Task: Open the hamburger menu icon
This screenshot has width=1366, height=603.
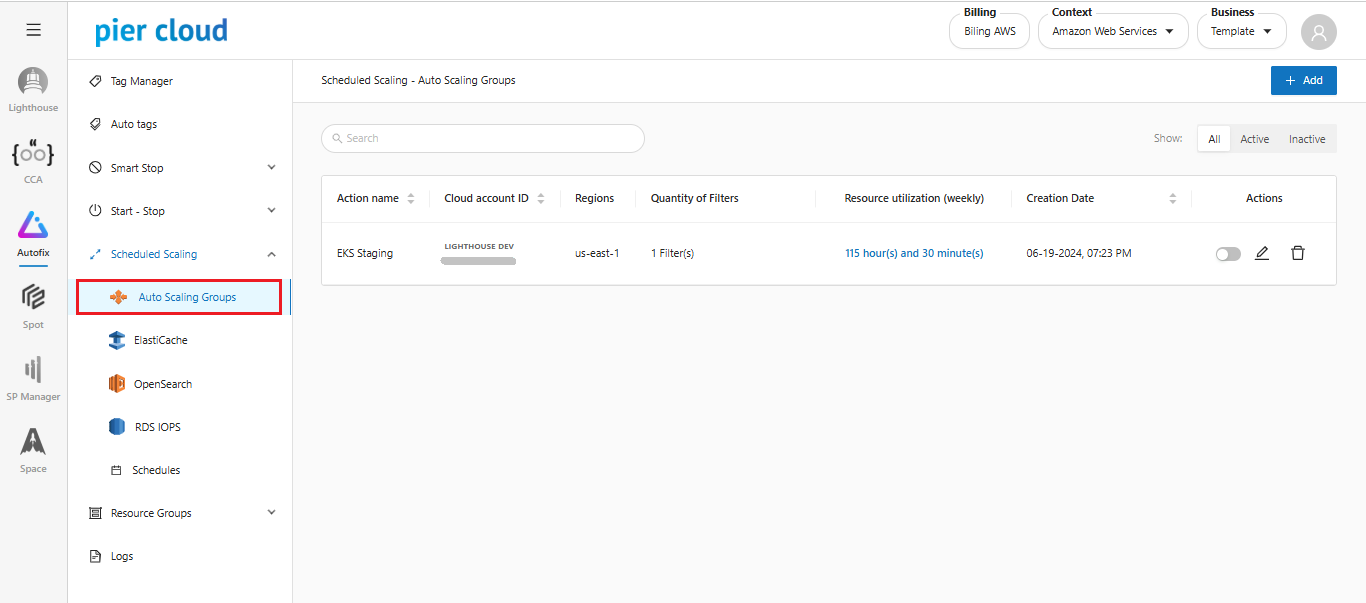Action: point(33,30)
